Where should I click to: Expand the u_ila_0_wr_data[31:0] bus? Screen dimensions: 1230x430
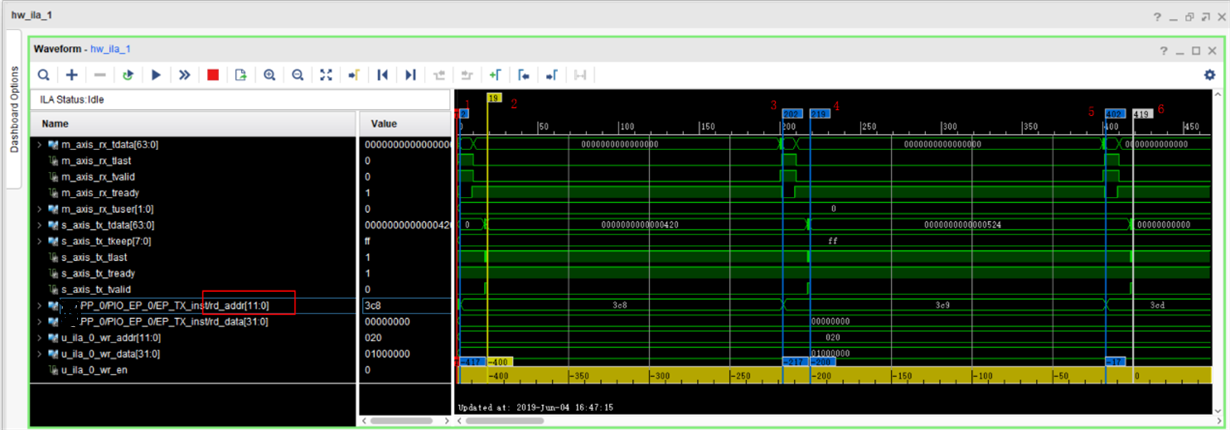40,353
